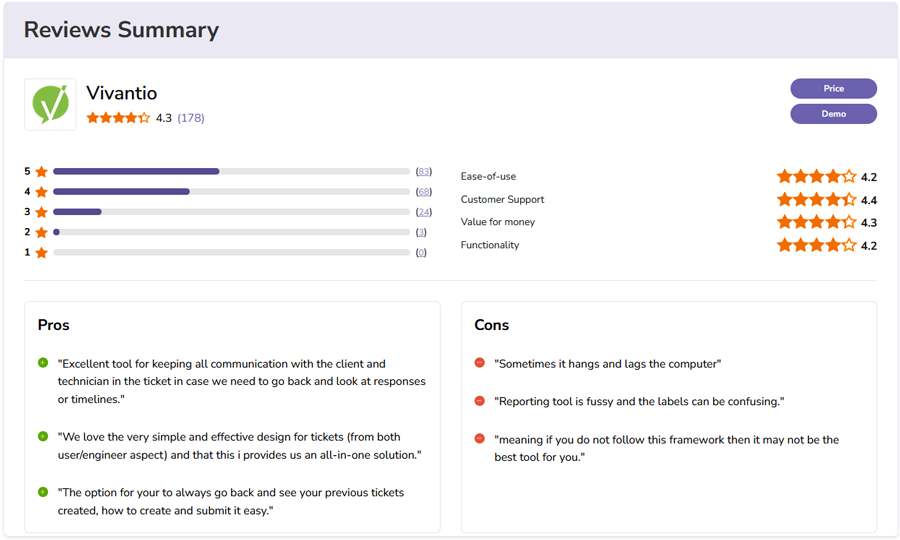Open the (0) one-star reviews link

421,252
